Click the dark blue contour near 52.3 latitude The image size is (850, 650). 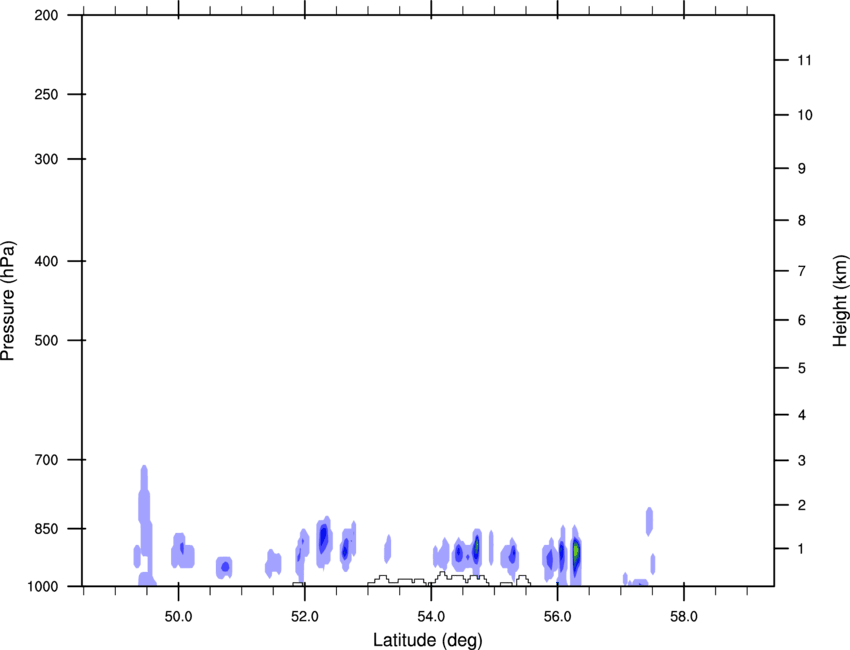323,538
